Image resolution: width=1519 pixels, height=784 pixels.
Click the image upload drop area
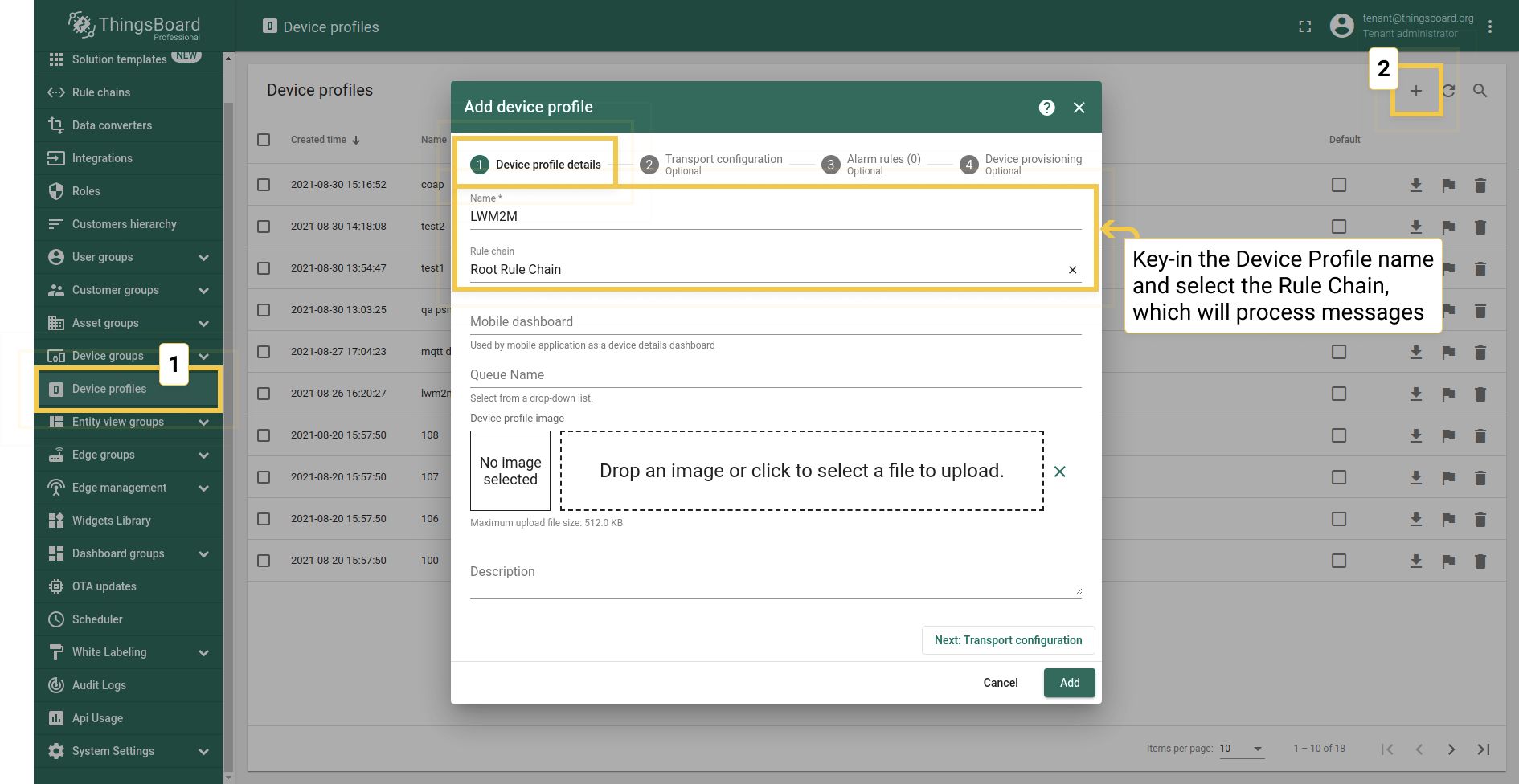pyautogui.click(x=802, y=471)
